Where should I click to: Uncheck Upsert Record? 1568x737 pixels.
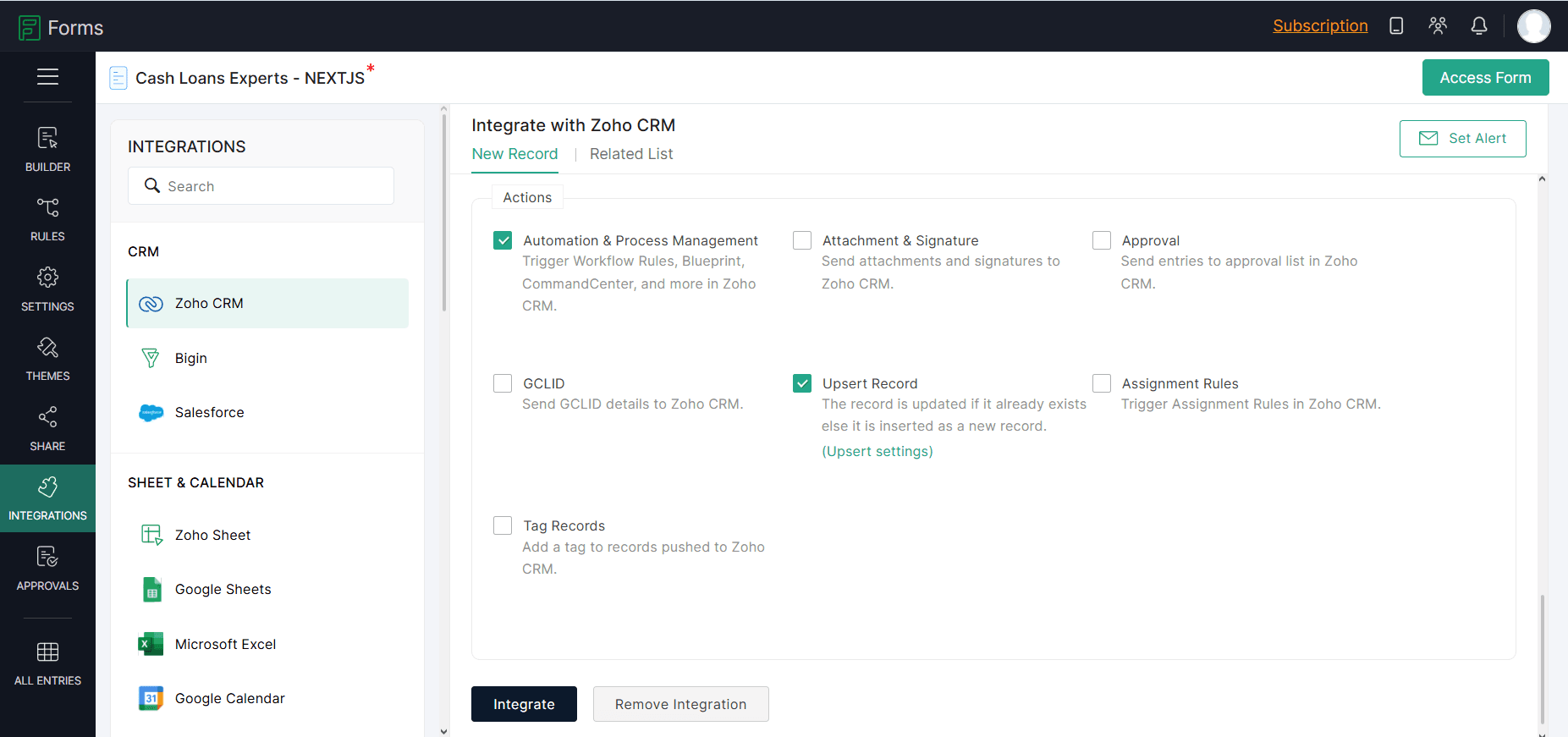point(802,383)
